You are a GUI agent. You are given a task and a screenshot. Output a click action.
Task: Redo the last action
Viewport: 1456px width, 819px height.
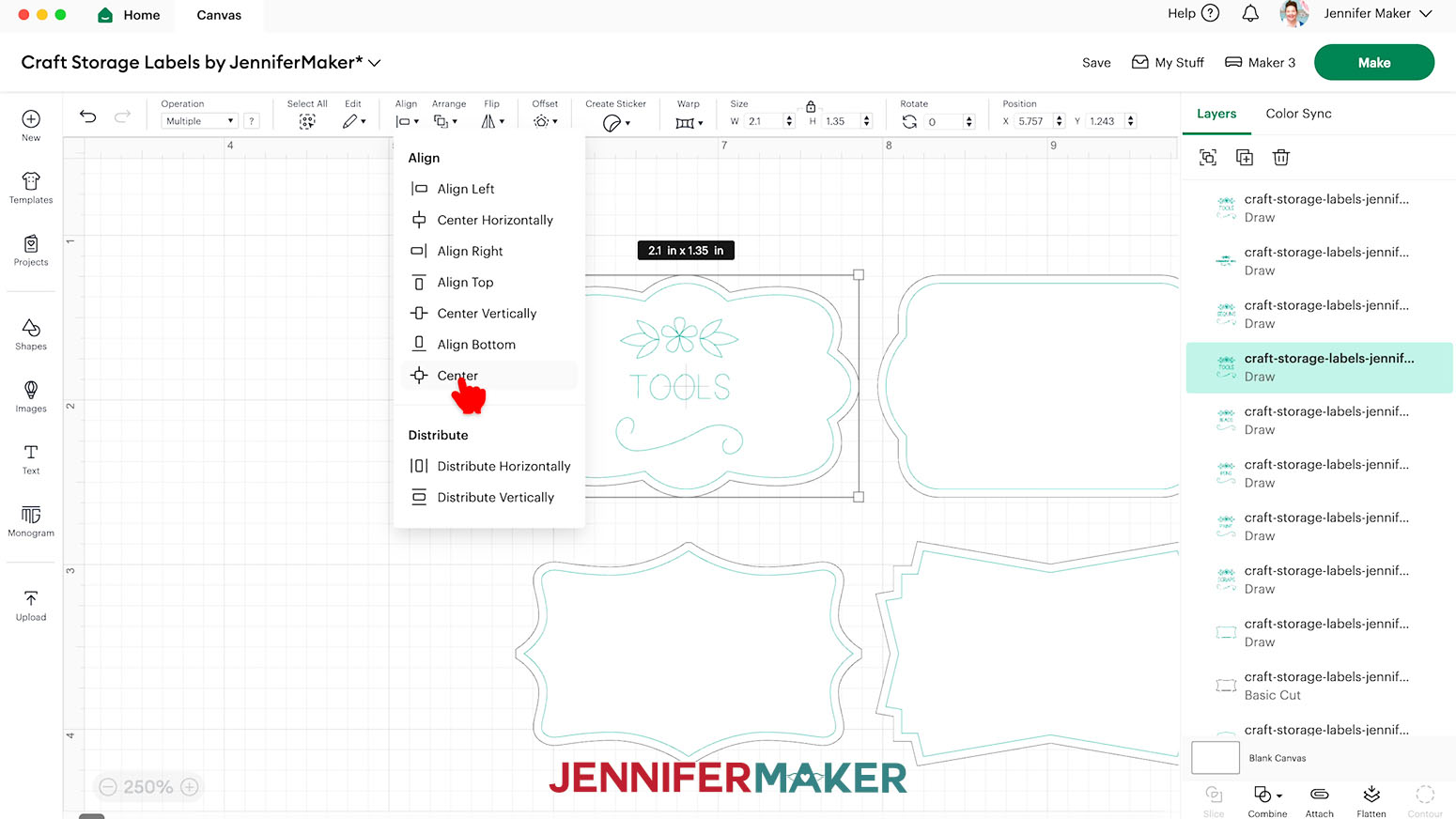122,116
